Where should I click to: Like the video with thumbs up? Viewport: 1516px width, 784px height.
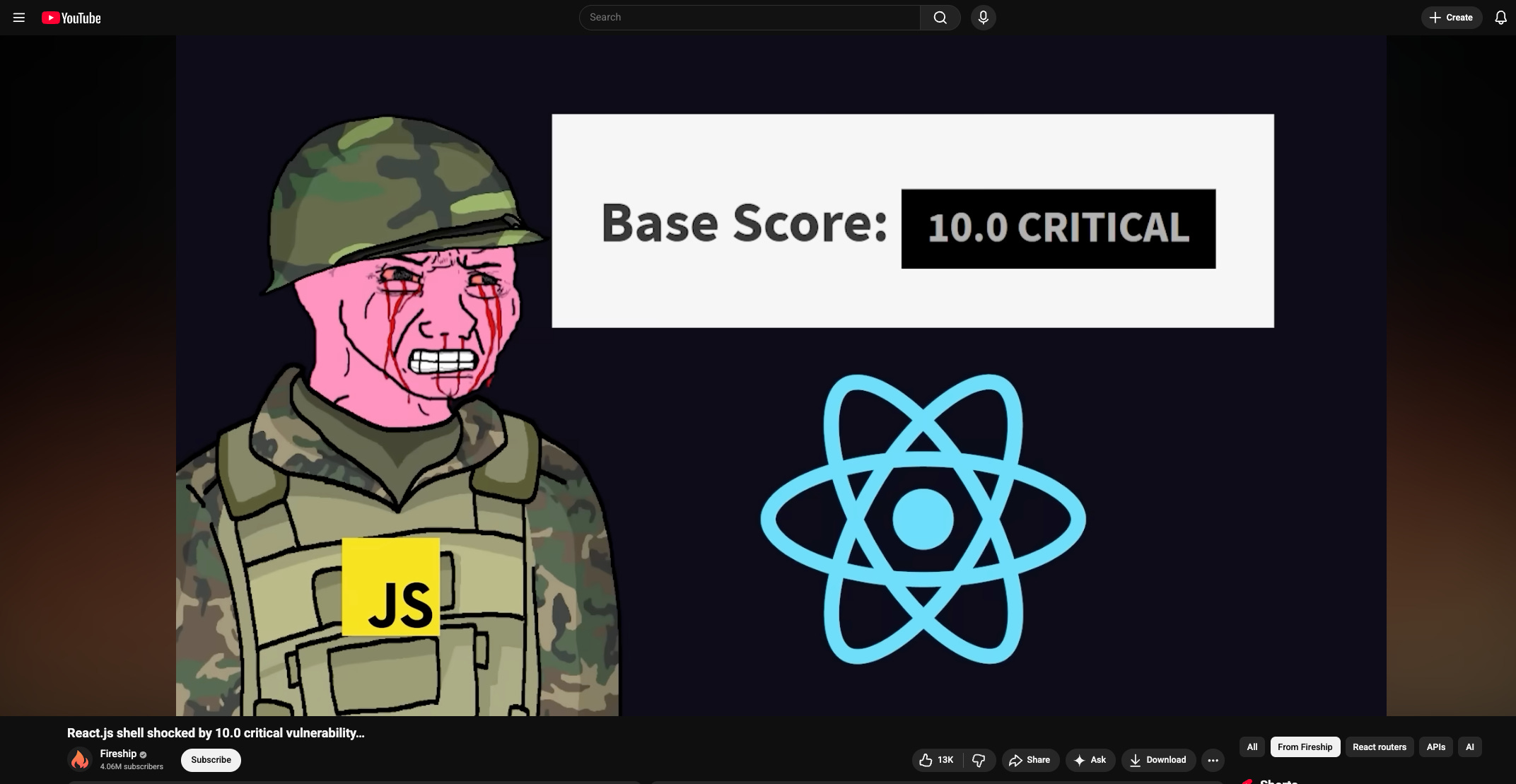pos(936,760)
